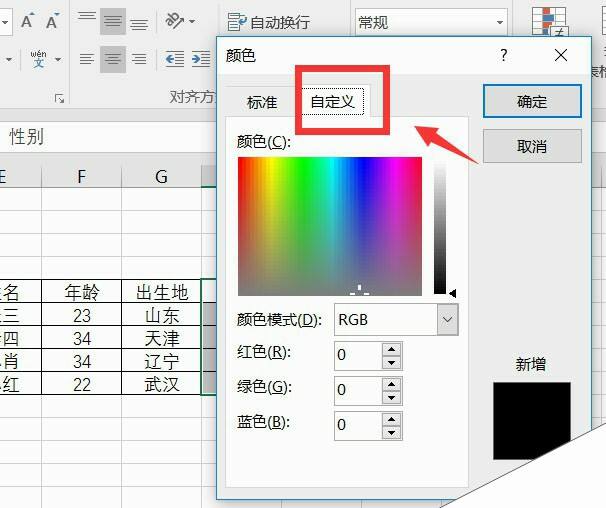This screenshot has width=606, height=508.
Task: Select the cell containing 22
Action: point(82,384)
